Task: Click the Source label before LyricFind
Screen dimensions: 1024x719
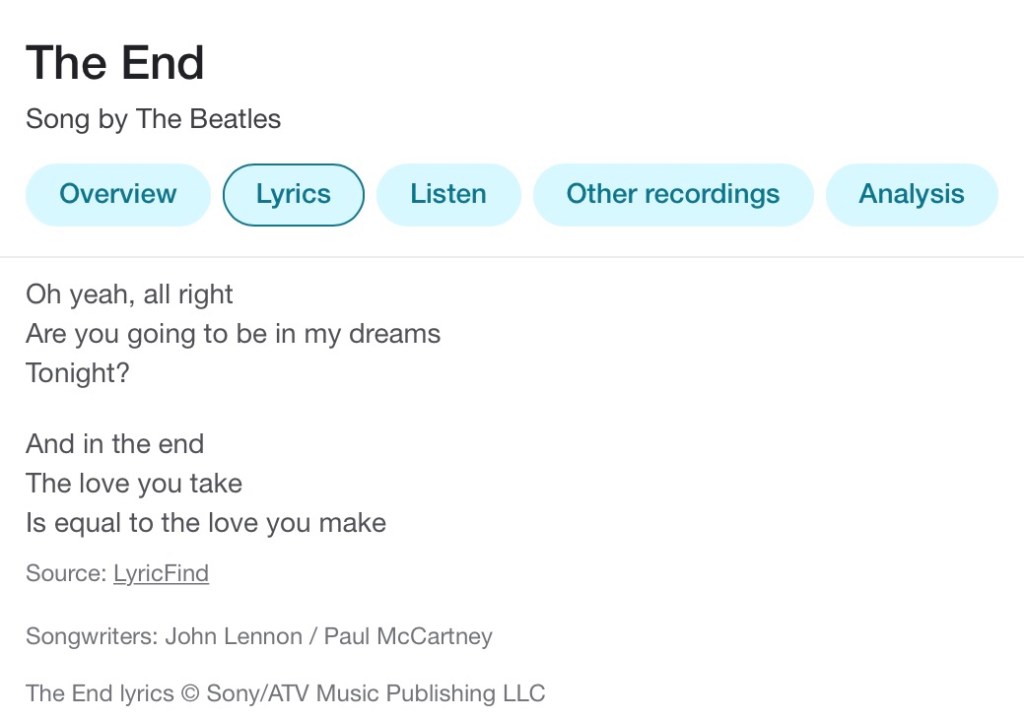Action: click(65, 574)
